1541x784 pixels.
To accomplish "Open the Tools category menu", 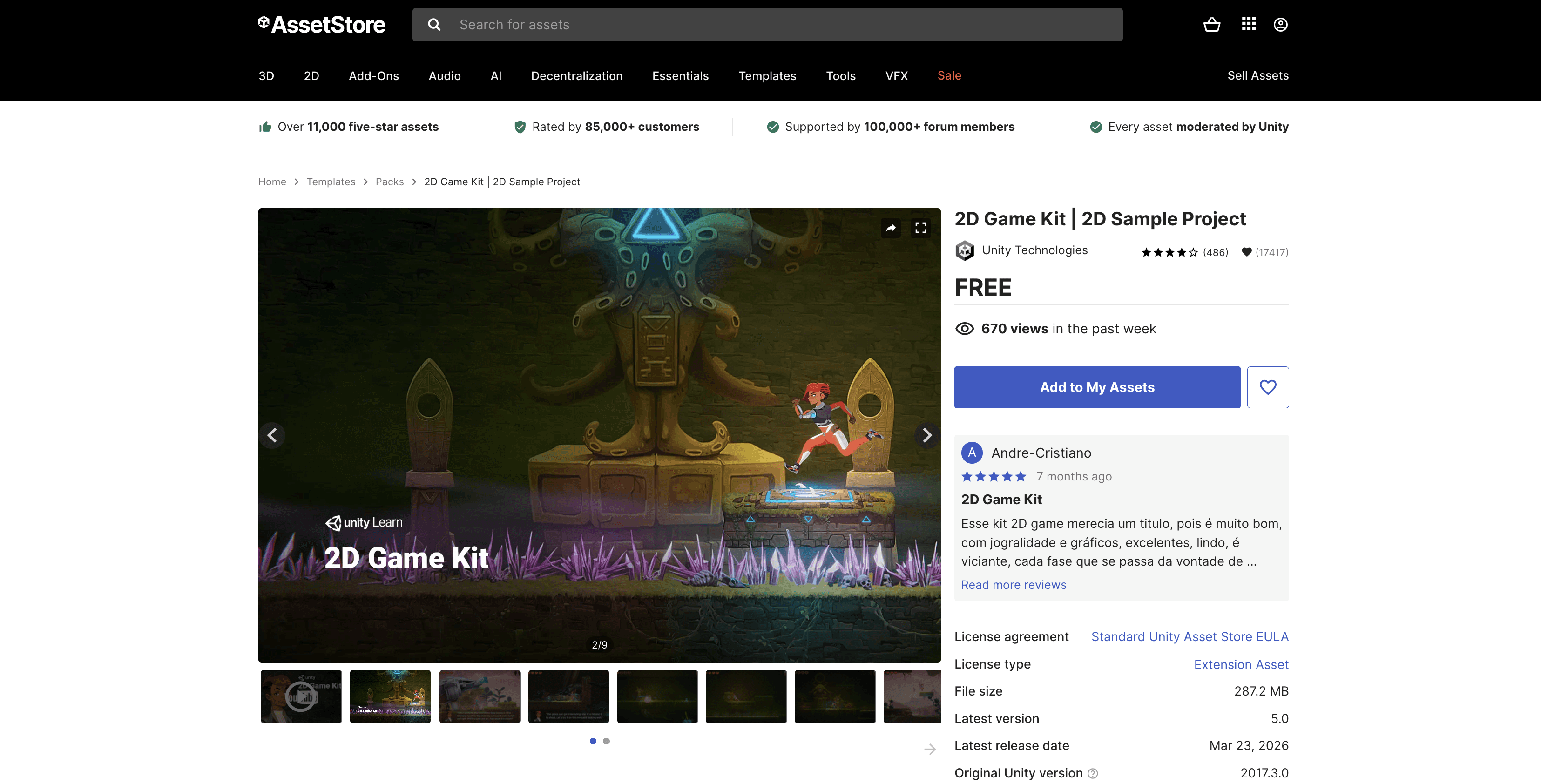I will 840,76.
